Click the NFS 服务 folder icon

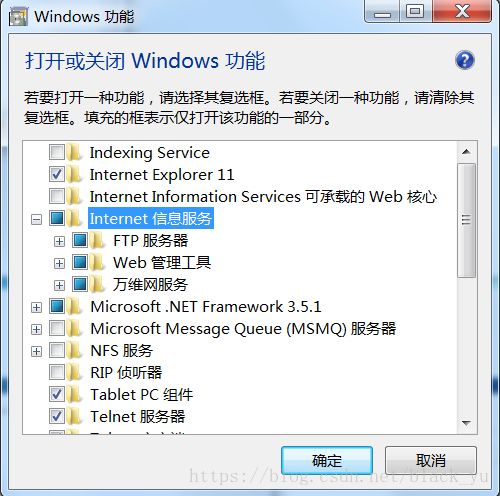click(74, 350)
